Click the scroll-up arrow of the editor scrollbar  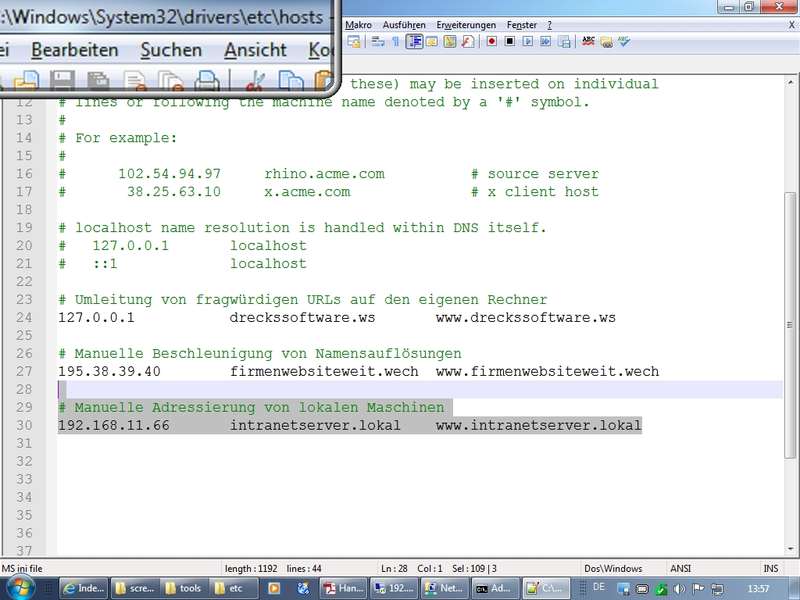(790, 82)
